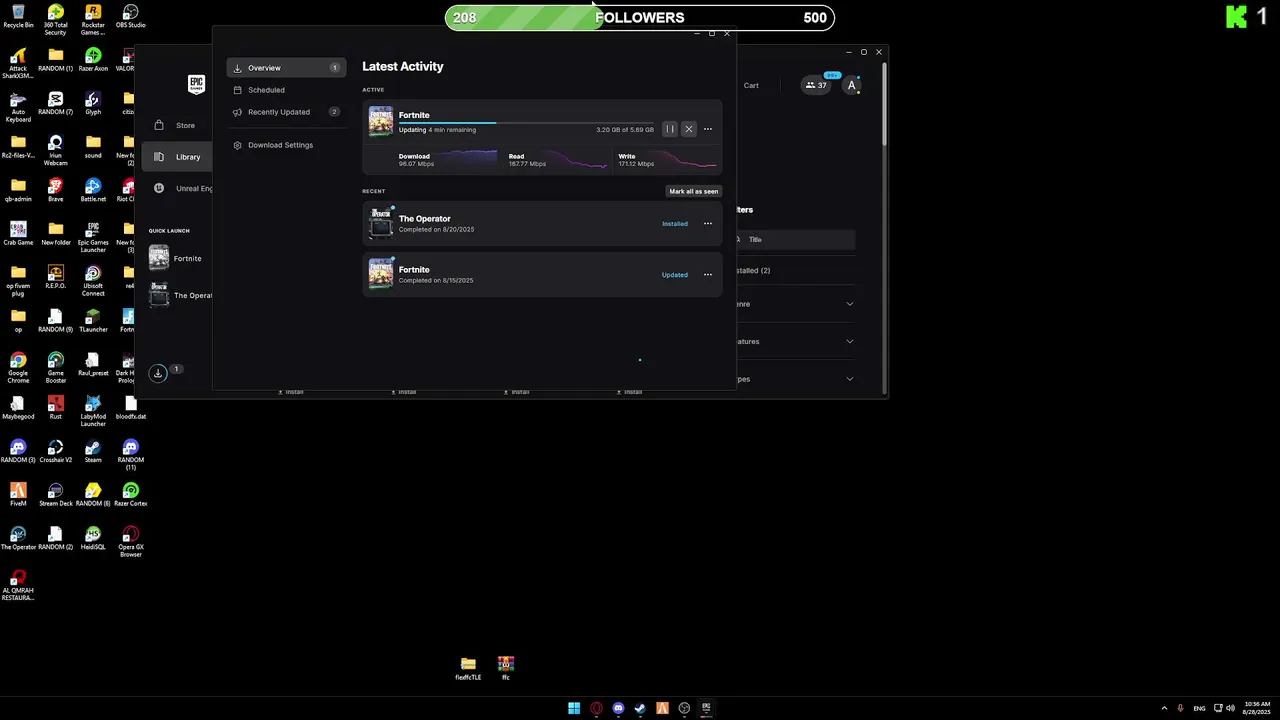Image resolution: width=1280 pixels, height=720 pixels.
Task: Click the Fortnite update progress bar
Action: tap(526, 123)
